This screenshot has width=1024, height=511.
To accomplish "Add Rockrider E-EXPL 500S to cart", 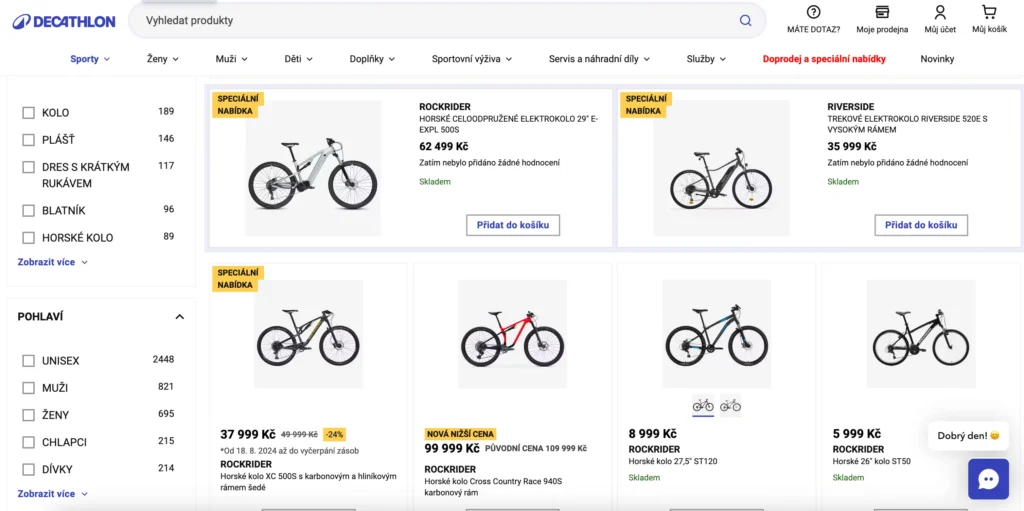I will pos(513,225).
